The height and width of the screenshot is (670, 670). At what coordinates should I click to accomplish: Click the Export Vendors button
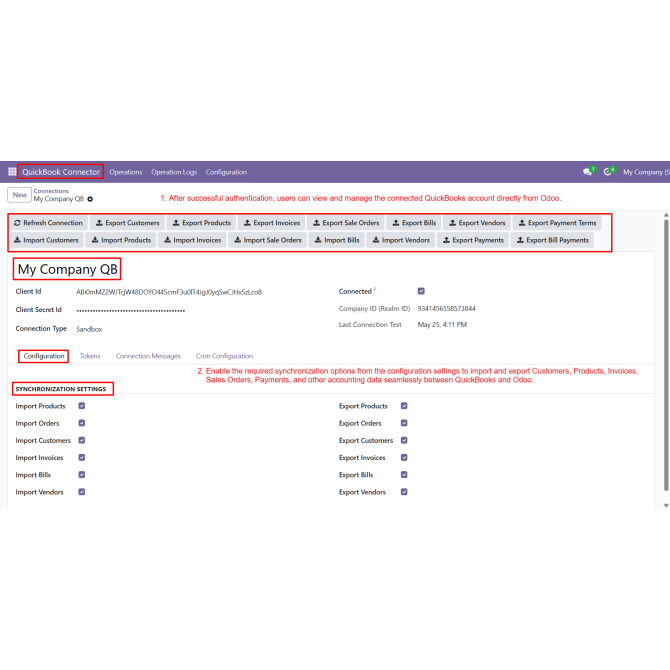[477, 223]
